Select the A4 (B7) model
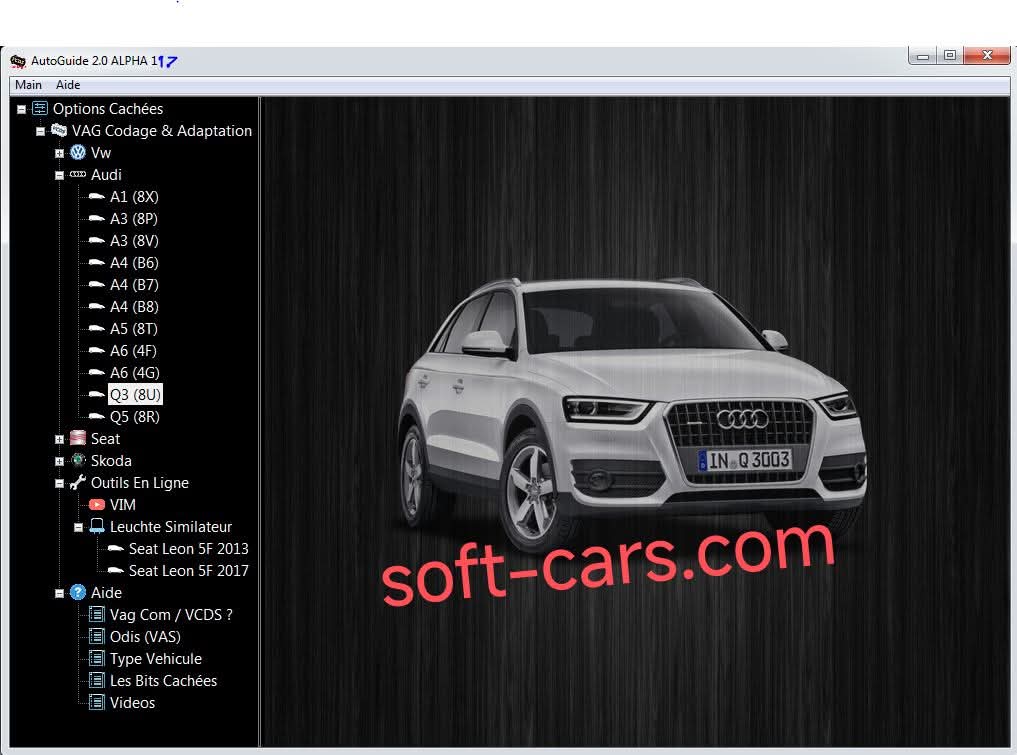1017x755 pixels. tap(134, 285)
